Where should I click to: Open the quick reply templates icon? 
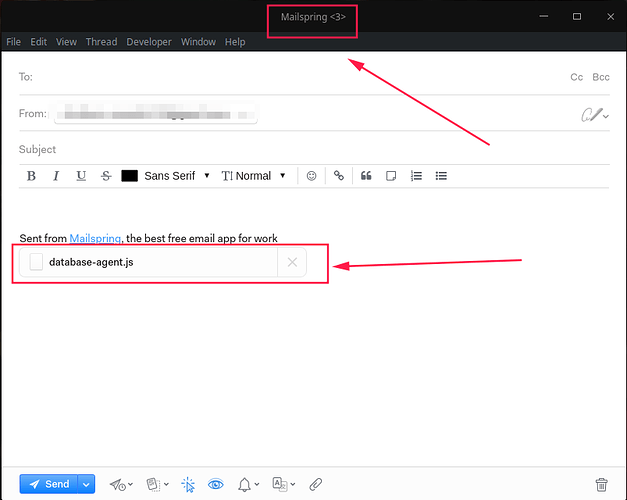click(157, 484)
